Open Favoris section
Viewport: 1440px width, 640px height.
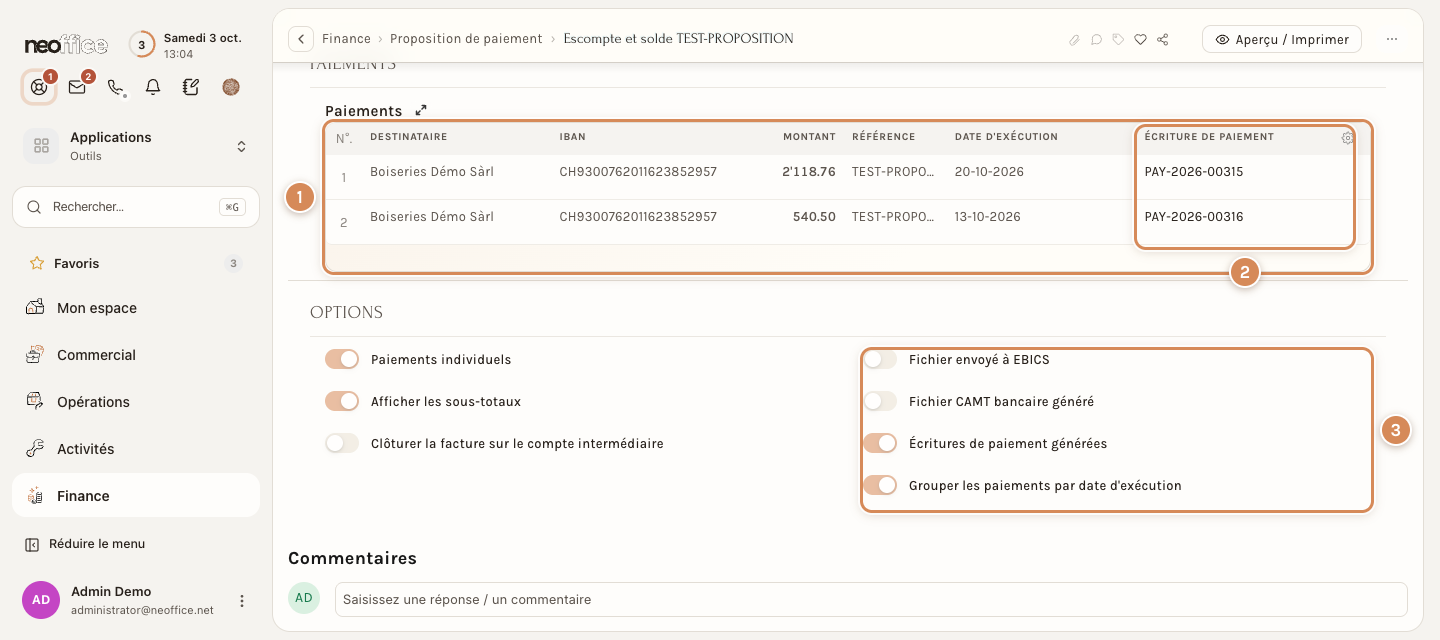point(136,264)
